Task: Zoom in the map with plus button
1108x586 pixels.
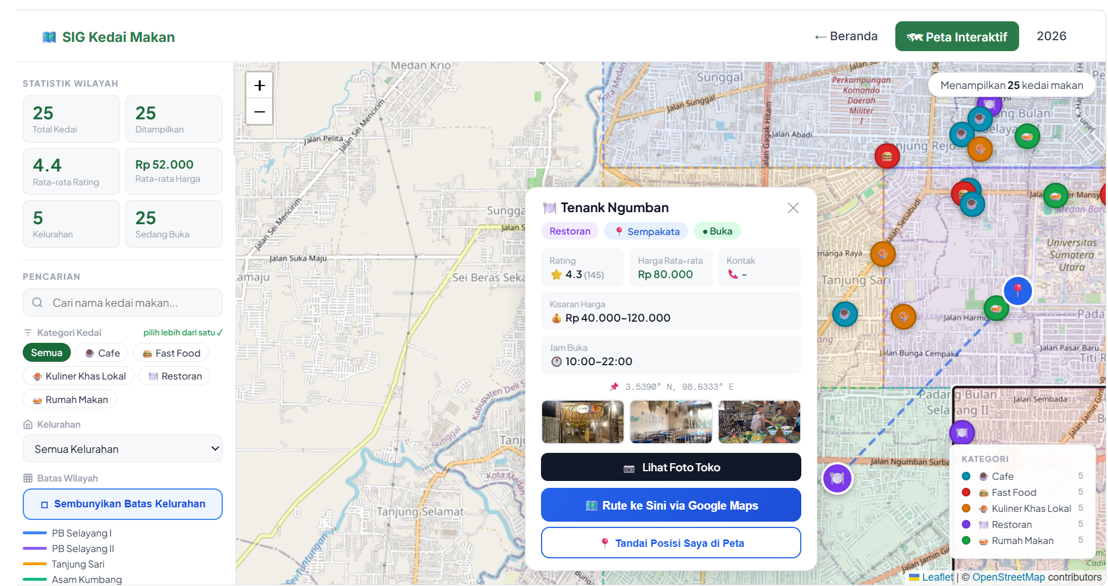Action: coord(259,86)
